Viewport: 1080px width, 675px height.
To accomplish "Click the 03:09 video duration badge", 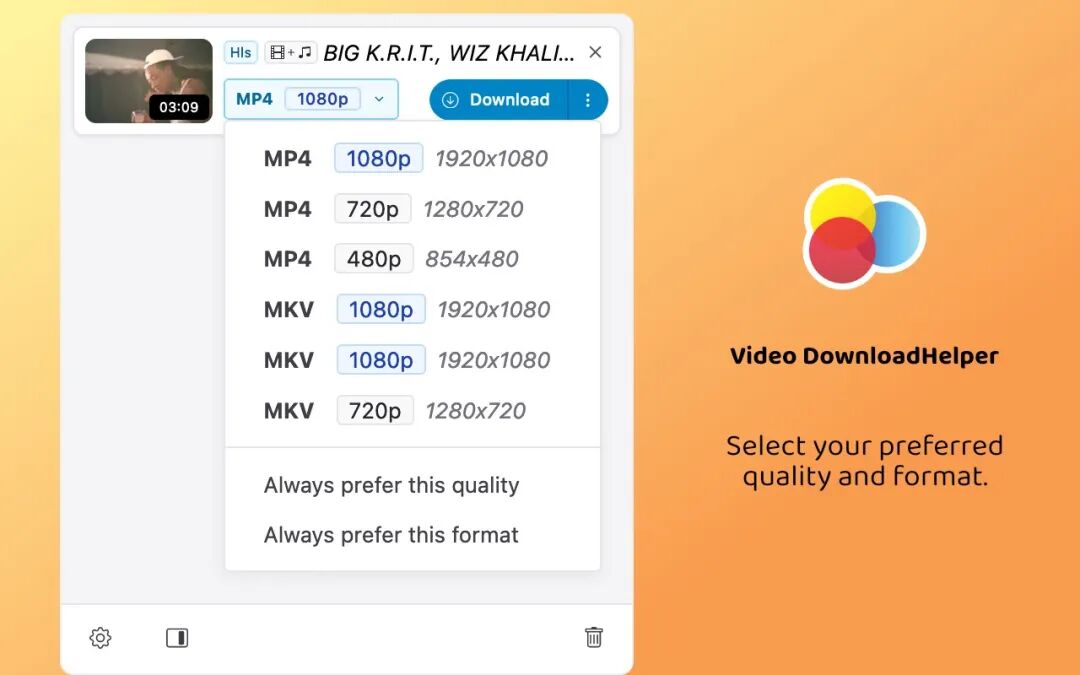I will coord(179,106).
